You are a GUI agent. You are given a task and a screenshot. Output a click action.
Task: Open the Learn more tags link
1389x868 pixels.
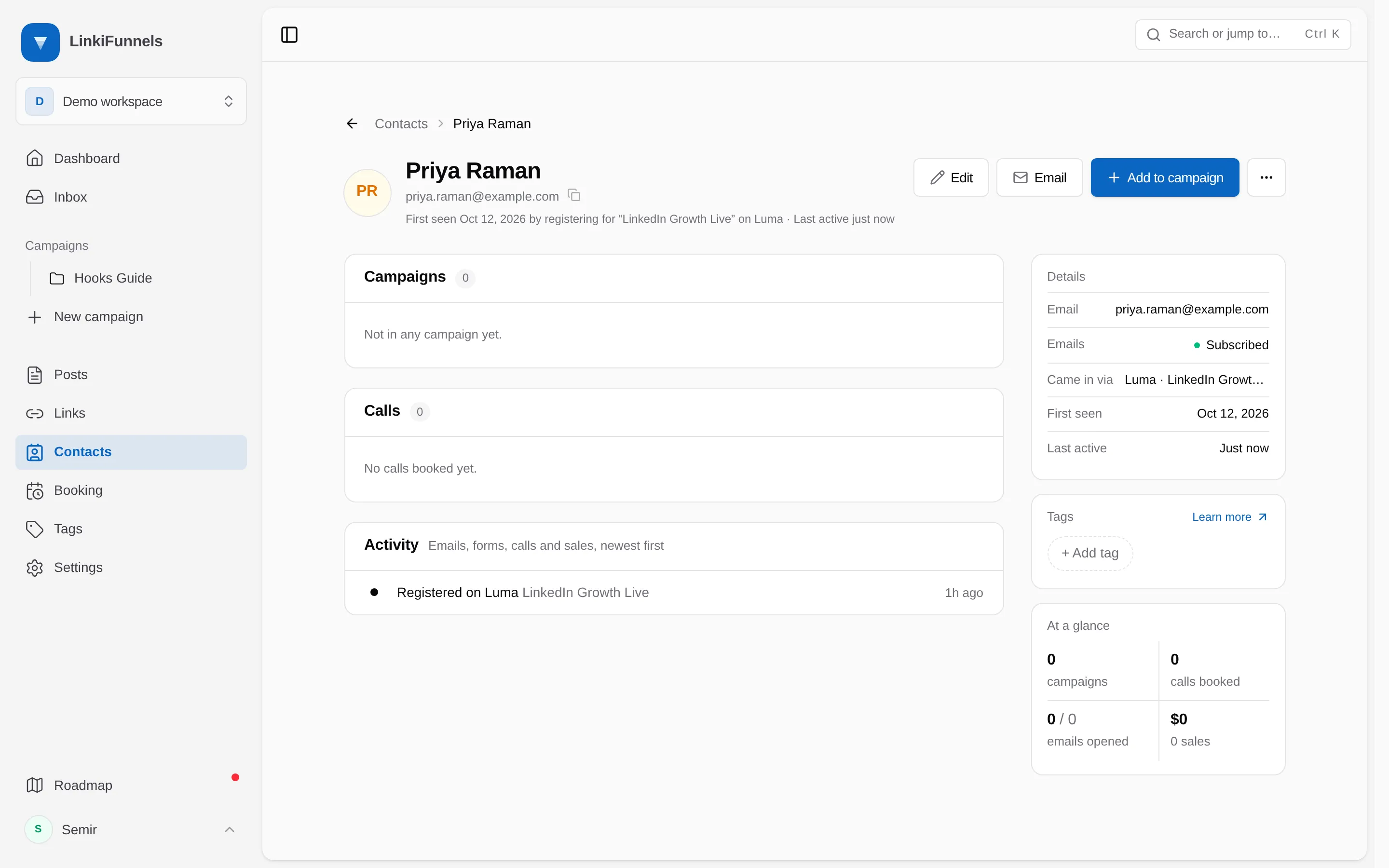point(1229,516)
